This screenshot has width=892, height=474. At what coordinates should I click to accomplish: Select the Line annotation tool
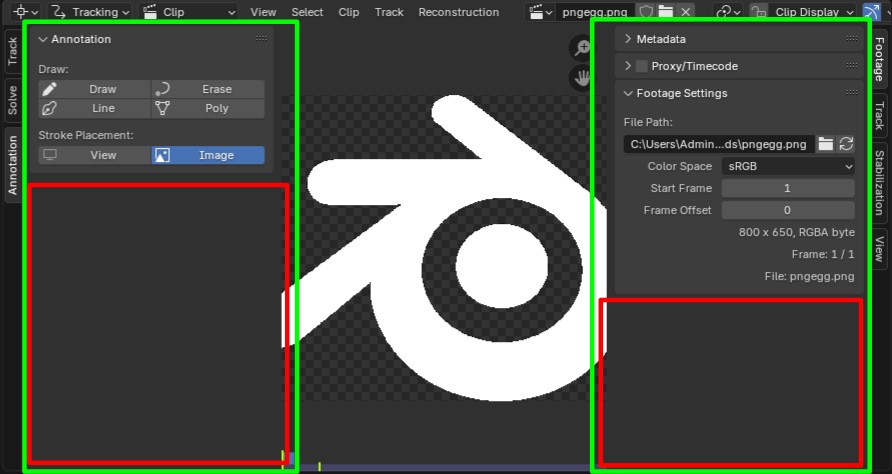[94, 108]
